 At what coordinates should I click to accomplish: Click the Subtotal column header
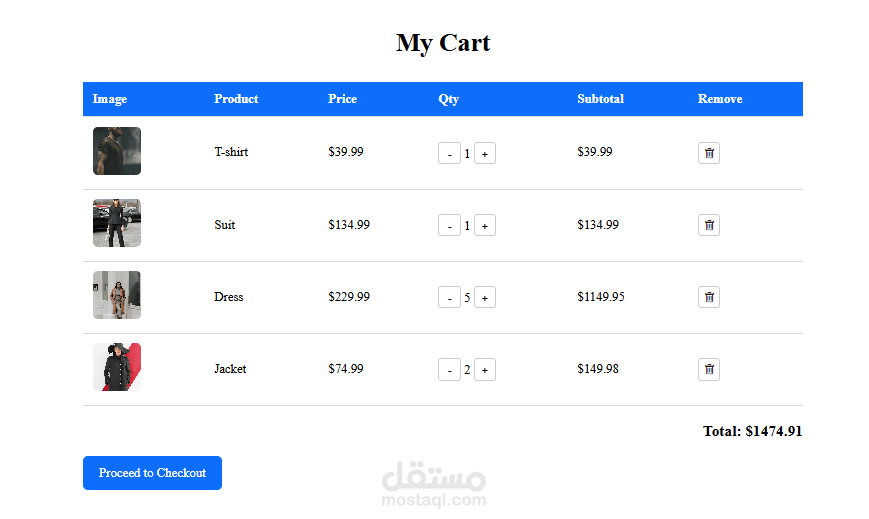coord(600,99)
